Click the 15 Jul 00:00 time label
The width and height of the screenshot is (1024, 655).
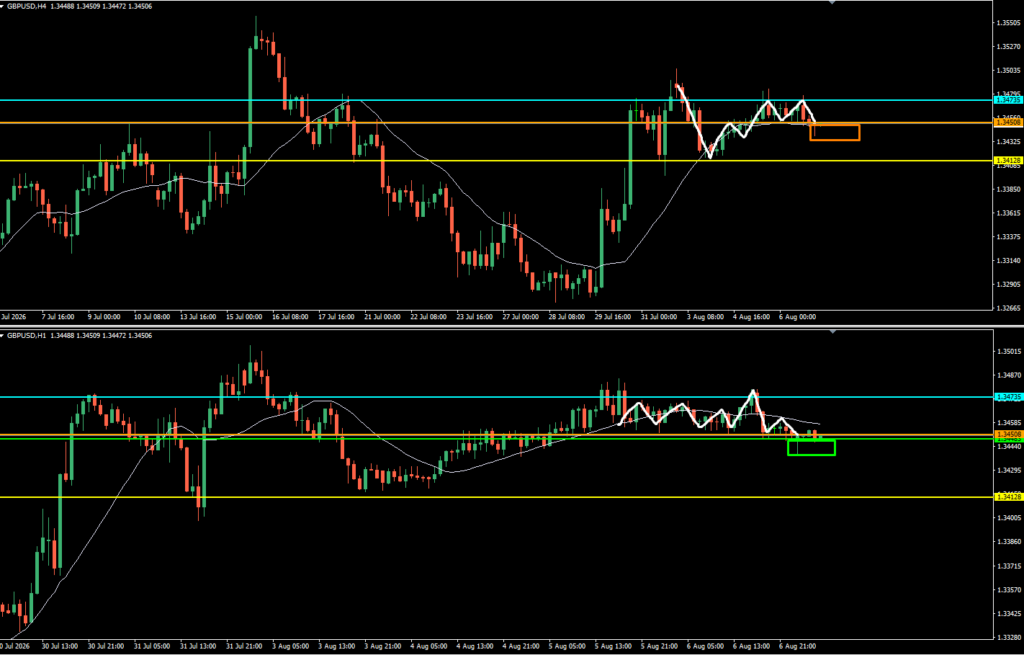pos(244,317)
